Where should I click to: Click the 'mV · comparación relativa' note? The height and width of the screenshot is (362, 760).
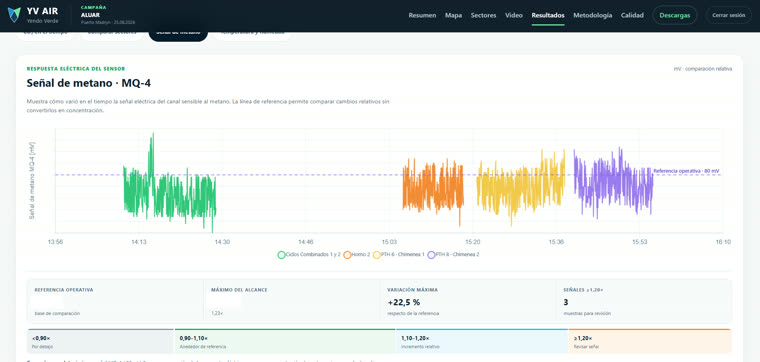[x=703, y=69]
